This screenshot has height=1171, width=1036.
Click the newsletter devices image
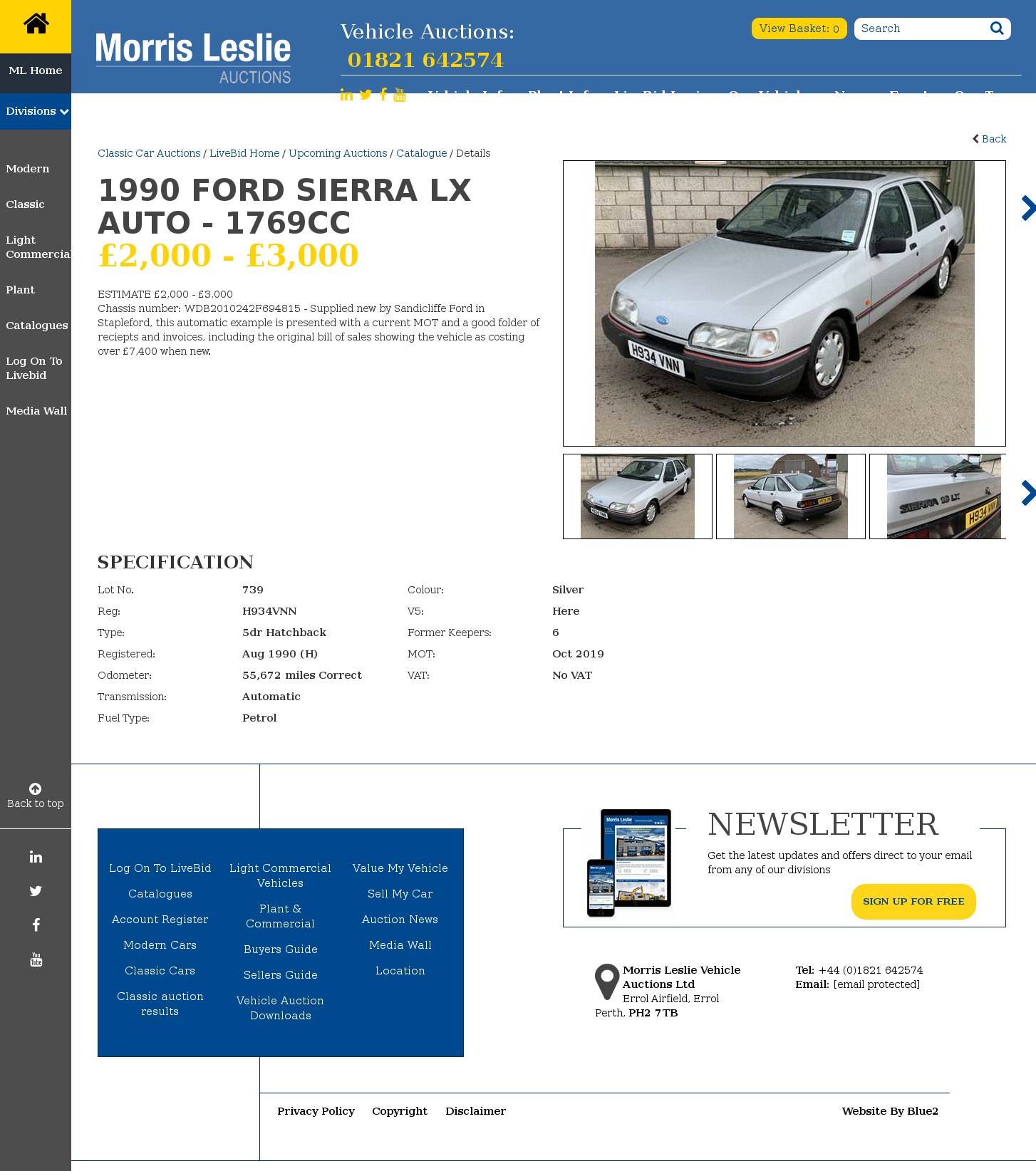629,863
